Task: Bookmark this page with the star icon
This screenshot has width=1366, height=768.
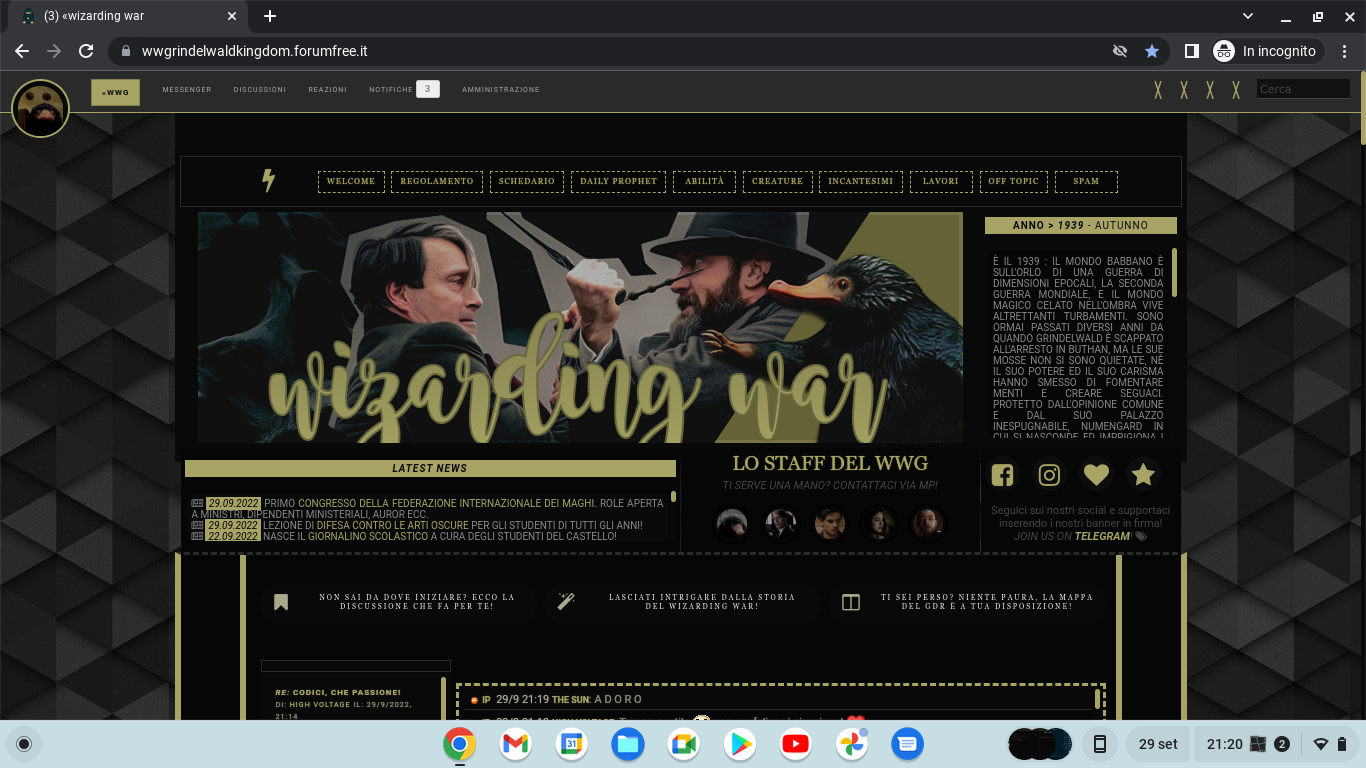Action: coord(1152,51)
